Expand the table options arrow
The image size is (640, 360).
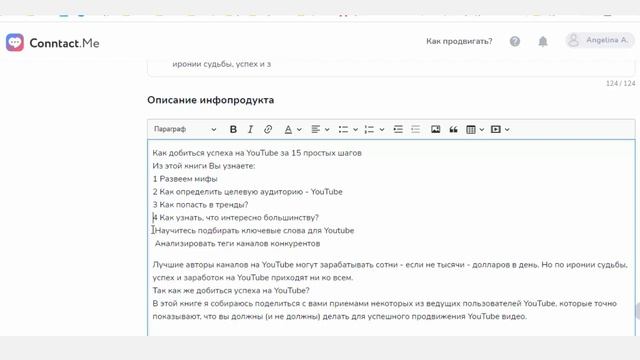pos(482,130)
